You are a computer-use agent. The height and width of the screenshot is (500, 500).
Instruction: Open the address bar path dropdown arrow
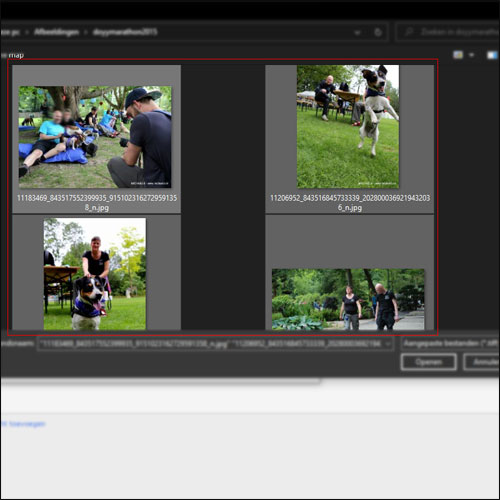(357, 33)
